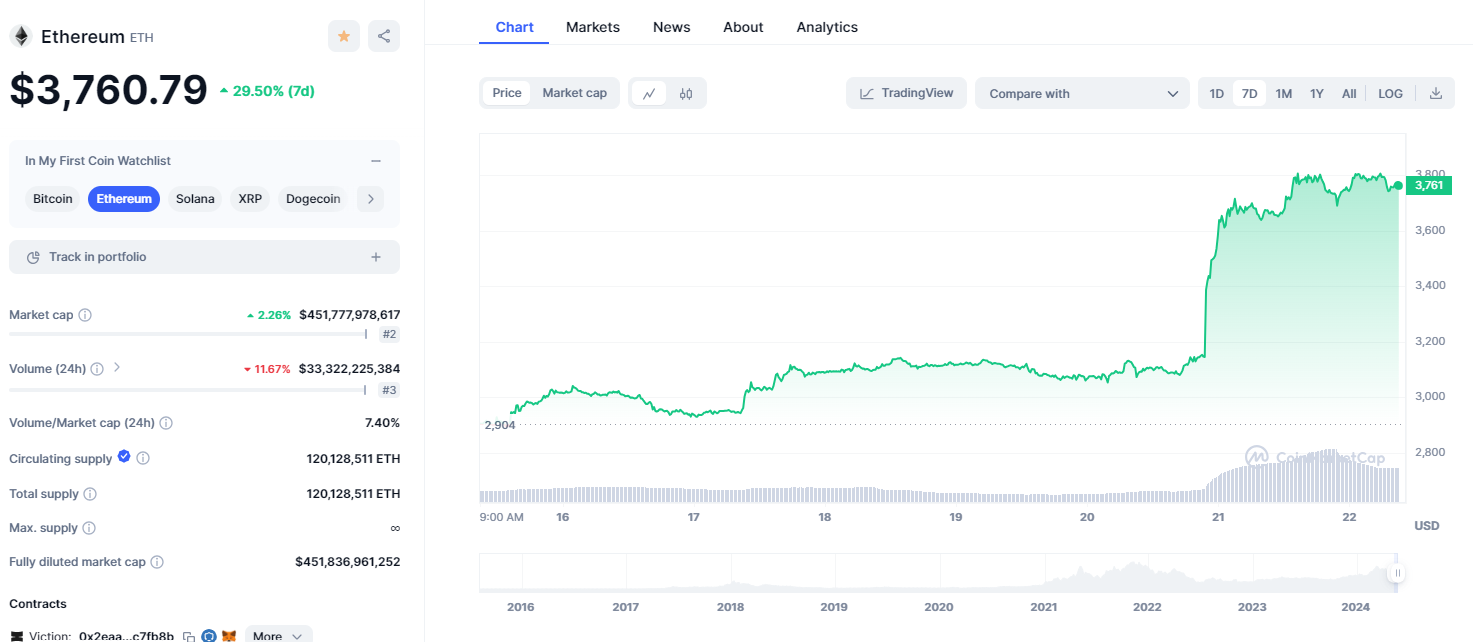Switch to the Analytics tab
Screen dimensions: 1473x642
[x=827, y=27]
